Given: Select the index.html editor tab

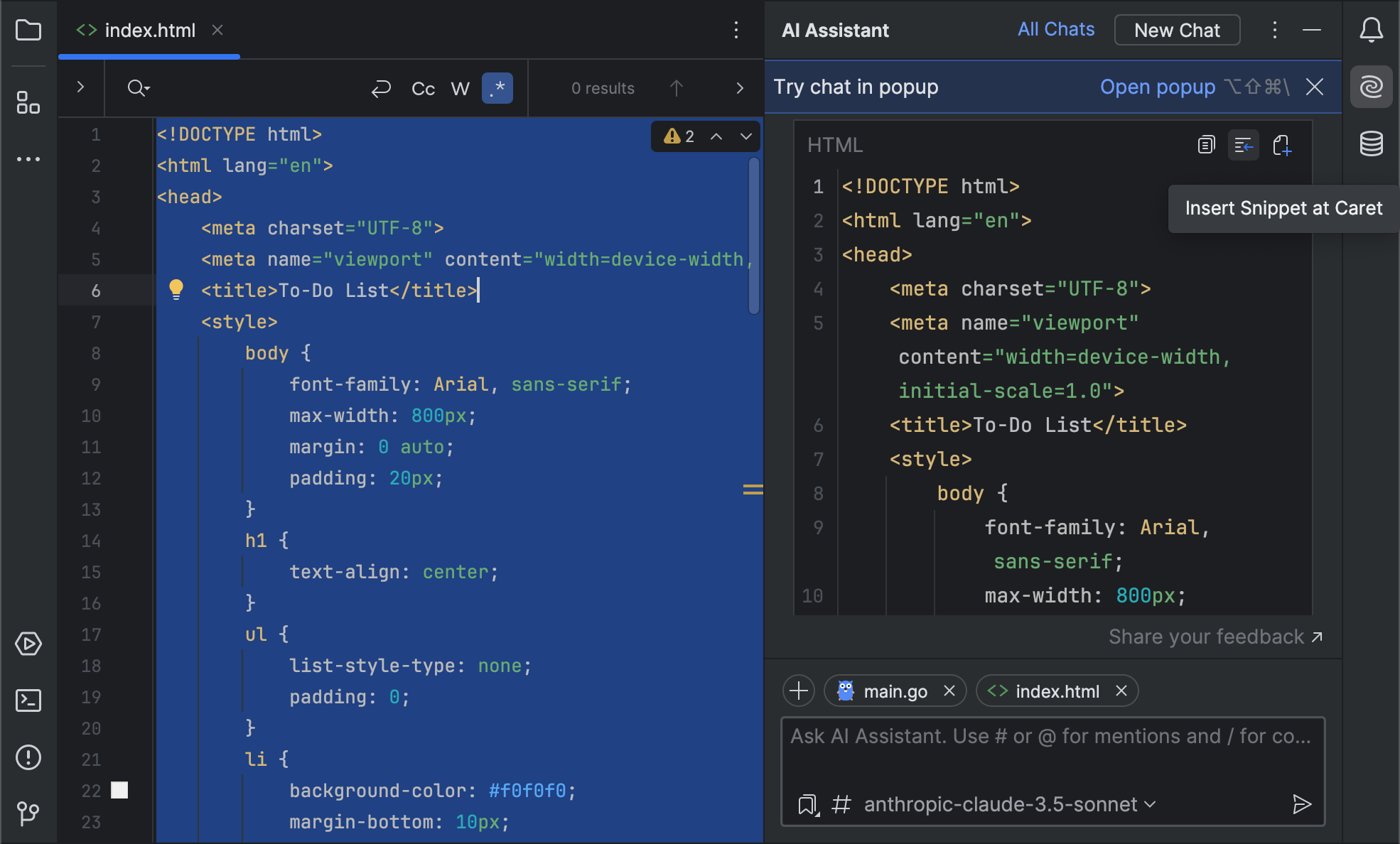Looking at the screenshot, I should coord(149,30).
